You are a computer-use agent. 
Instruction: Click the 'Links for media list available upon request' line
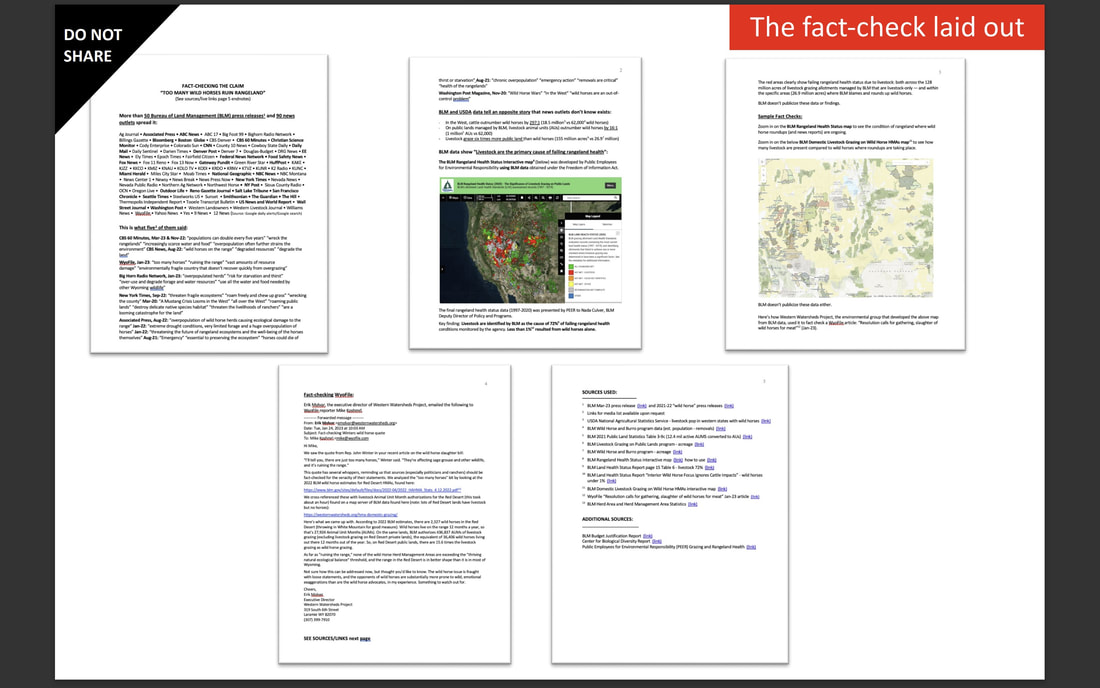point(625,414)
